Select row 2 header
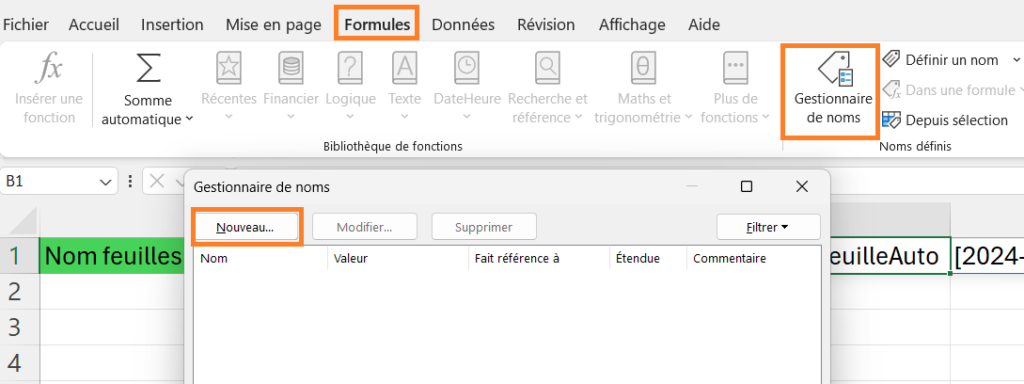The height and width of the screenshot is (384, 1024). point(20,292)
